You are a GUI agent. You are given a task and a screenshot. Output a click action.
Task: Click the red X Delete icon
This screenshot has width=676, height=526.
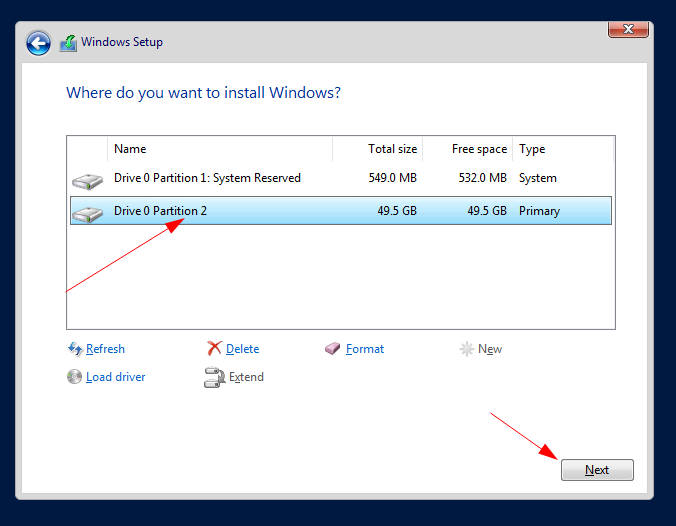point(214,348)
